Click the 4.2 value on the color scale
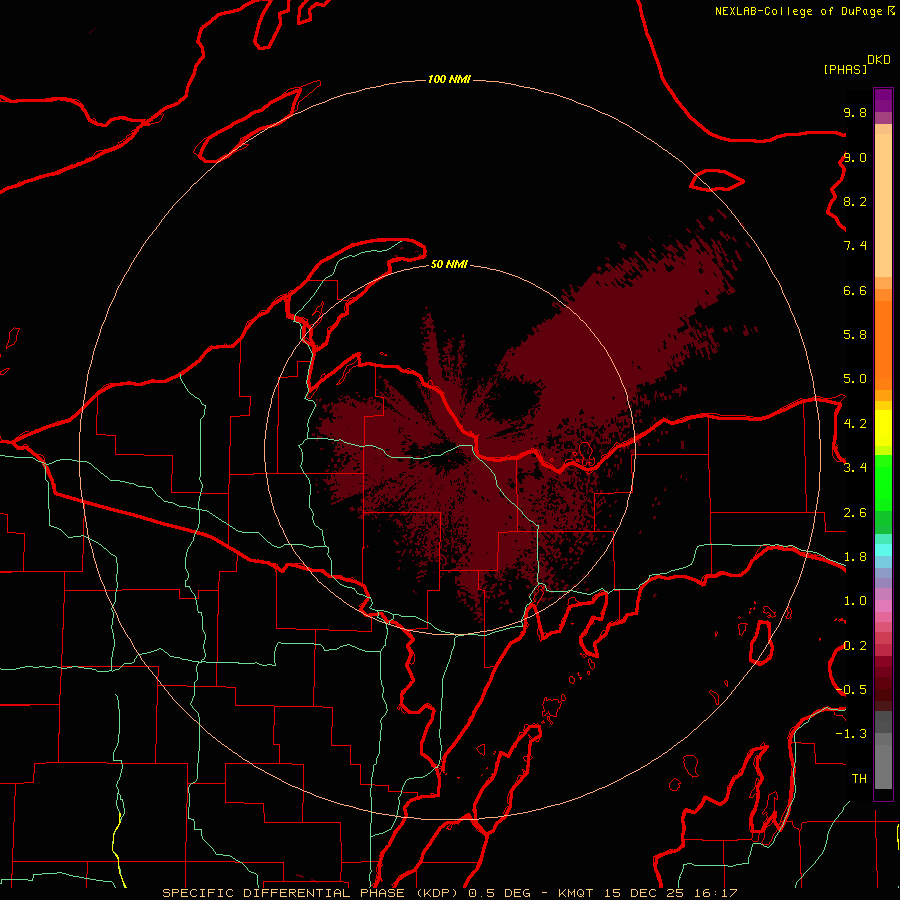Image resolution: width=900 pixels, height=900 pixels. click(x=855, y=424)
